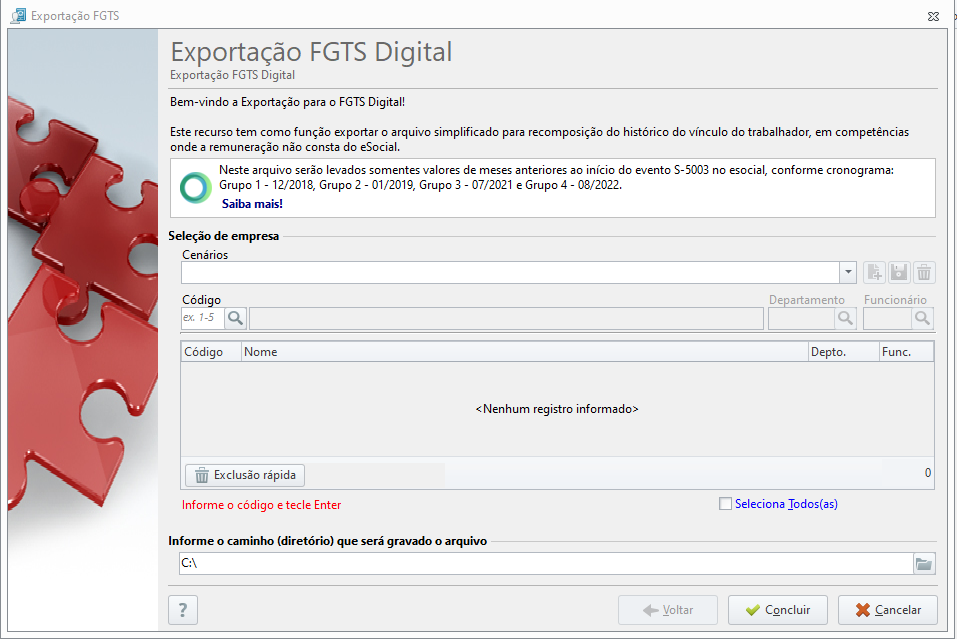
Task: Delete the scenario using the trash icon
Action: coord(924,272)
